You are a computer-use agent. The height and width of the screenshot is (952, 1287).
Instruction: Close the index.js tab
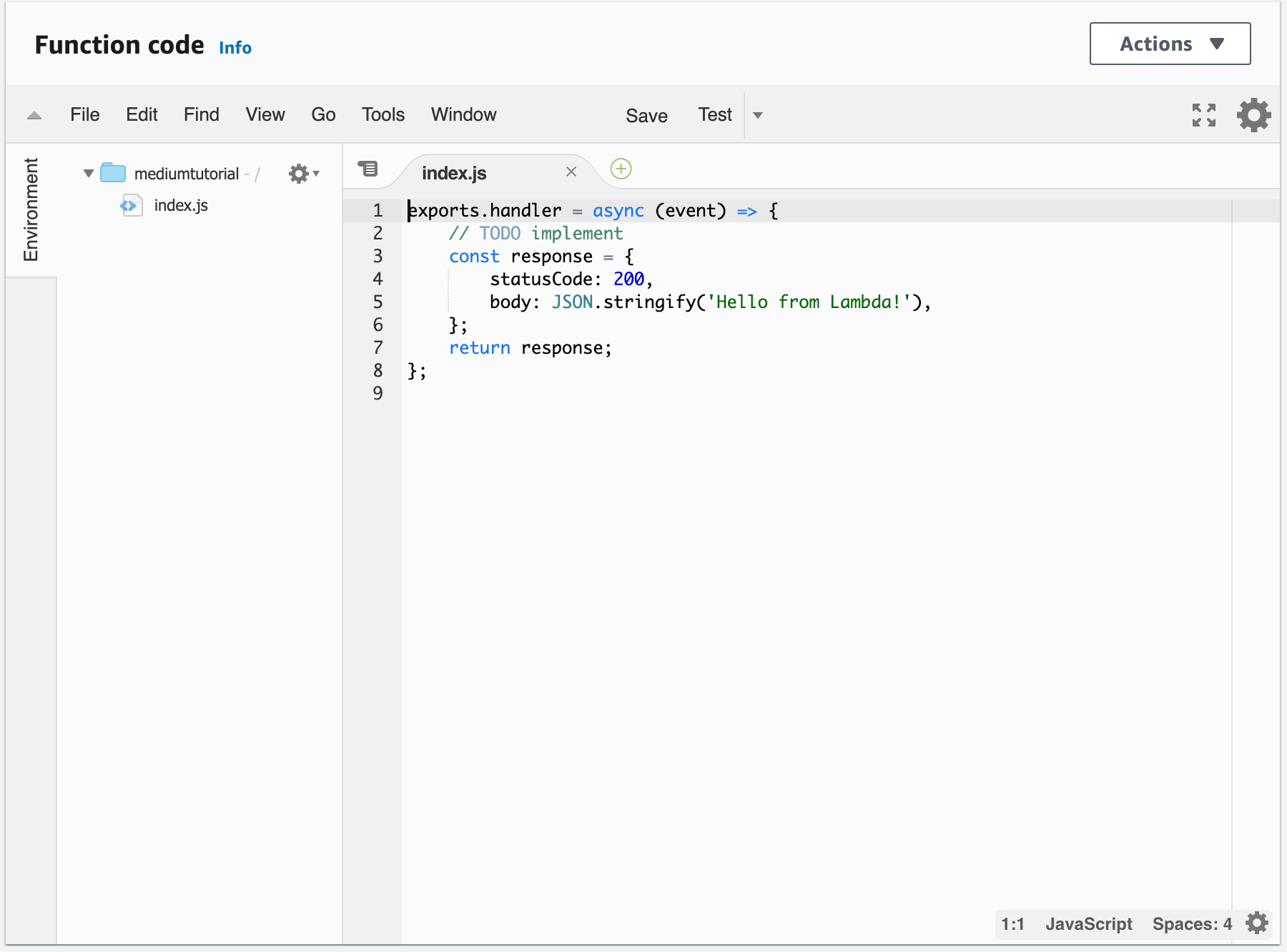(x=571, y=172)
